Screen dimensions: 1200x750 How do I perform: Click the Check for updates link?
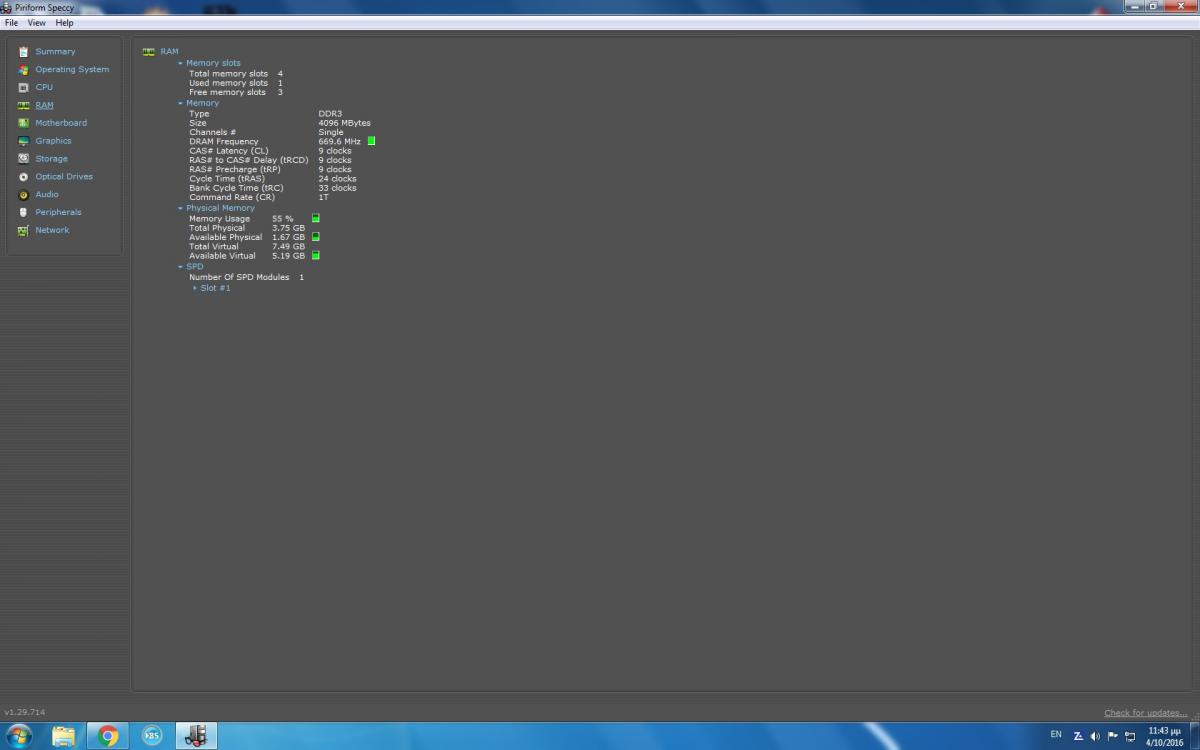click(x=1145, y=713)
